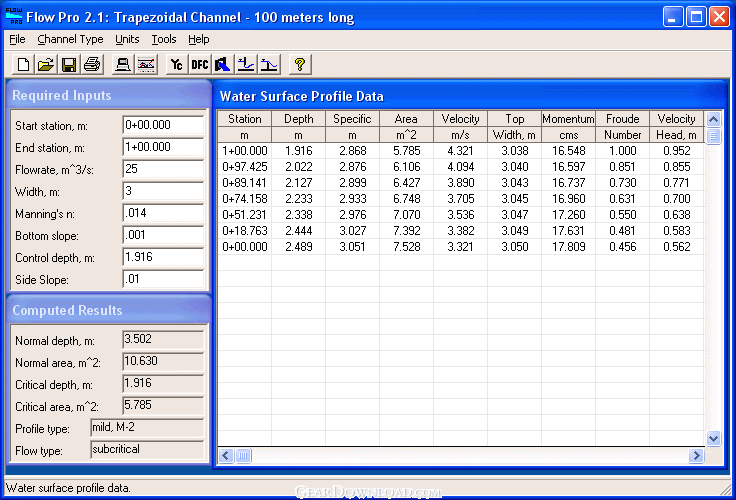Click the Bottom slope input field

pos(163,235)
